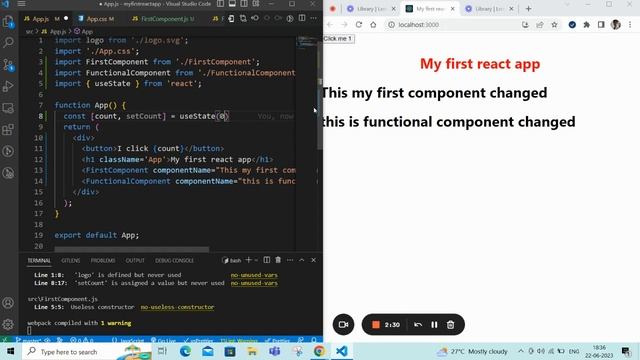Open Customize Layout in title bar
The width and height of the screenshot is (640, 360).
point(256,4)
